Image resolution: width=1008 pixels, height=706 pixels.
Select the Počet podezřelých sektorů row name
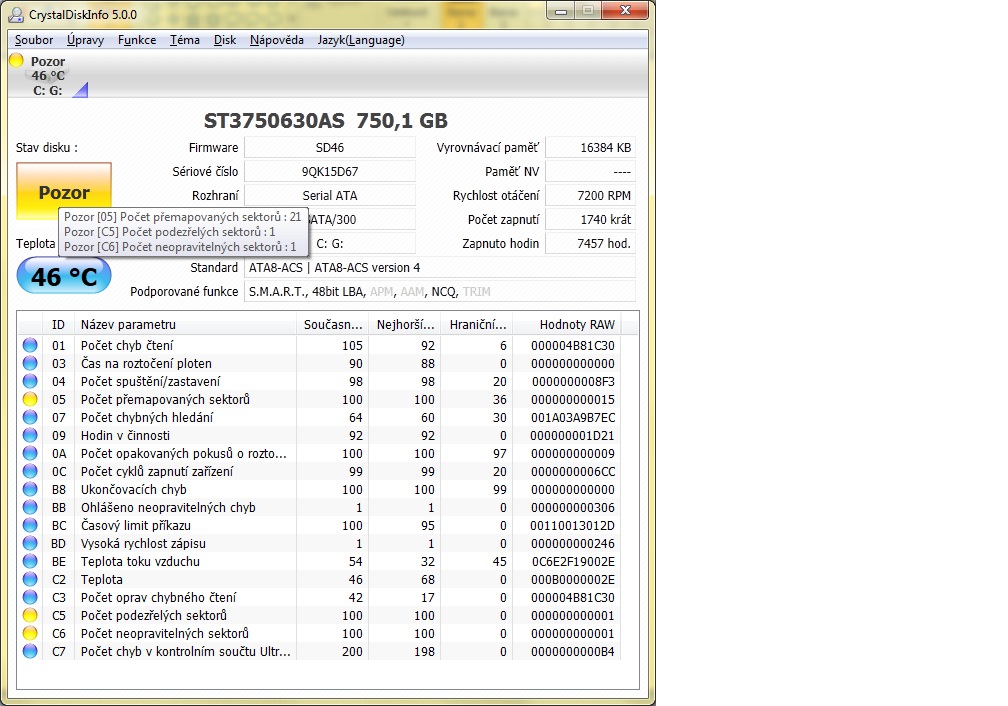pos(154,615)
